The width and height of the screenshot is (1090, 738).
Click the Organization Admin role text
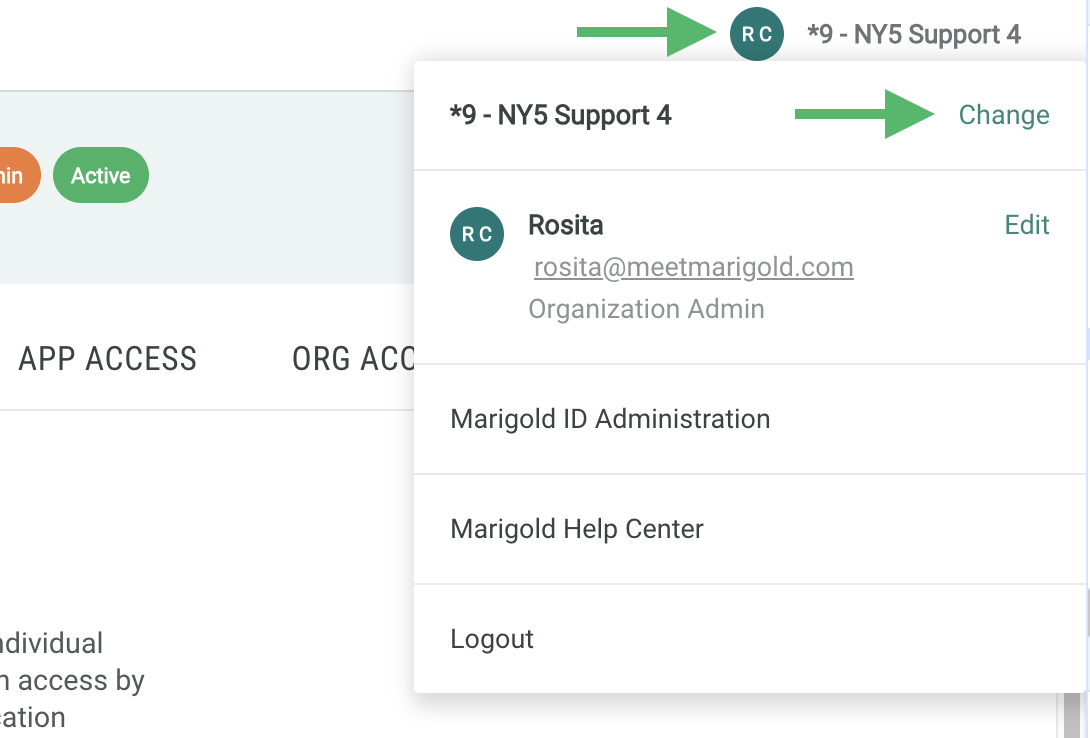[646, 309]
